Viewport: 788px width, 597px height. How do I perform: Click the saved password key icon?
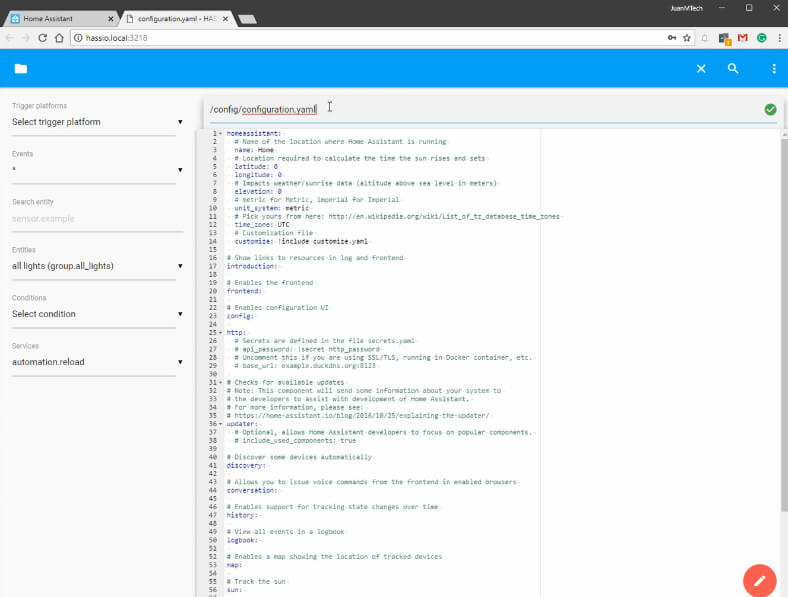point(672,38)
